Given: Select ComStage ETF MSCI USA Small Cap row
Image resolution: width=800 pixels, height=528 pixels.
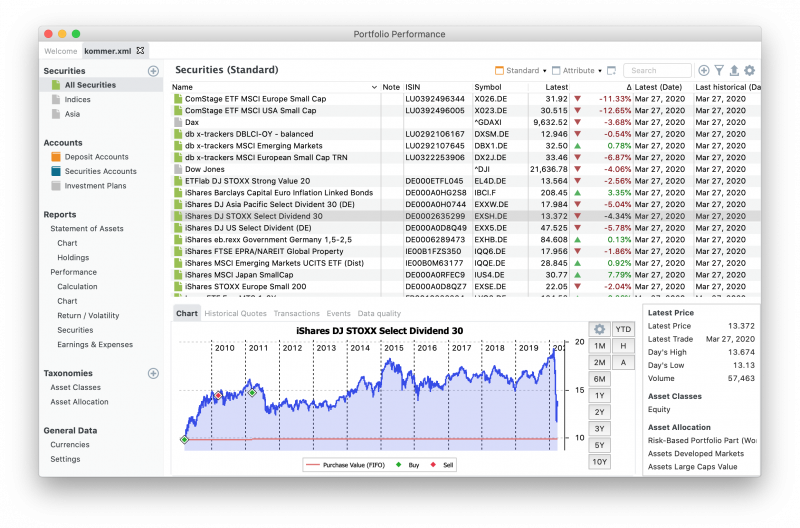Looking at the screenshot, I should click(465, 111).
